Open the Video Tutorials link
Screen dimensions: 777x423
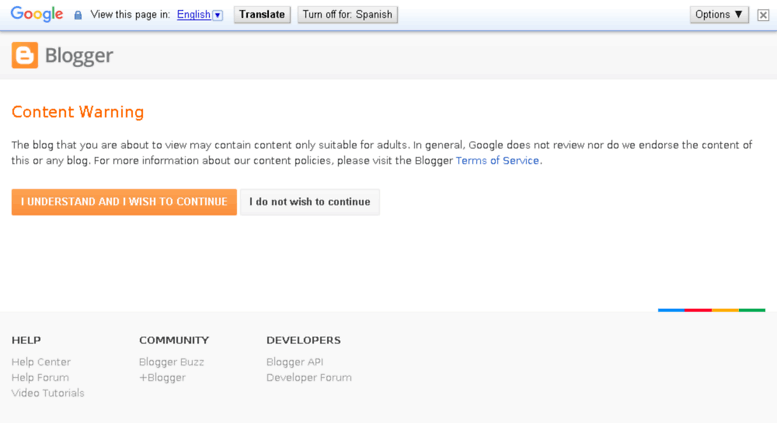48,393
